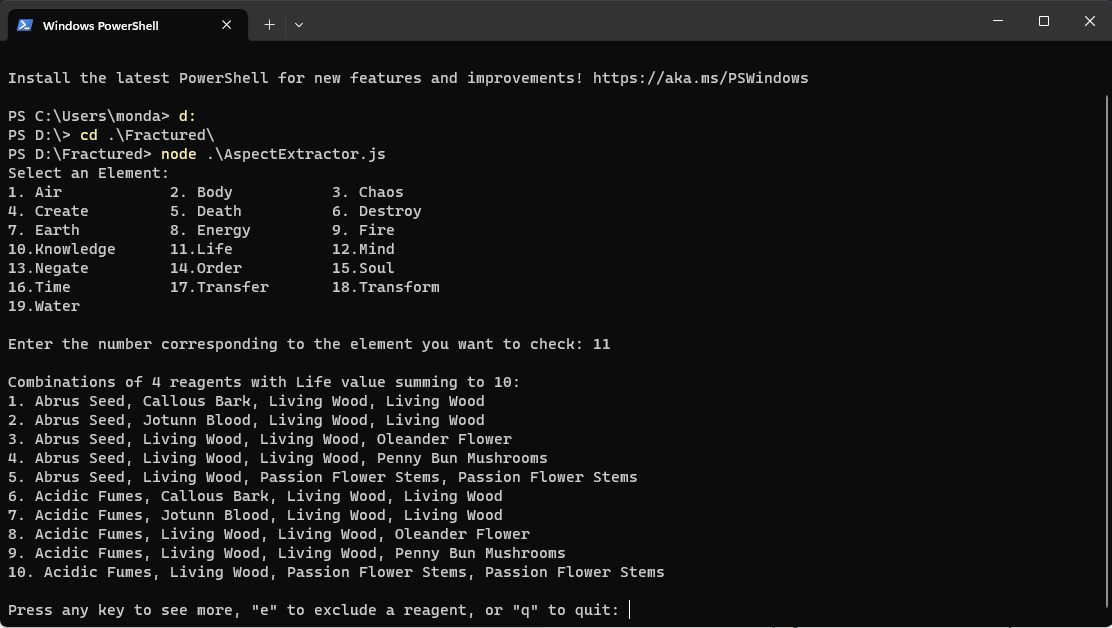
Task: Click the entered value "11" on the prompt line
Action: point(601,344)
